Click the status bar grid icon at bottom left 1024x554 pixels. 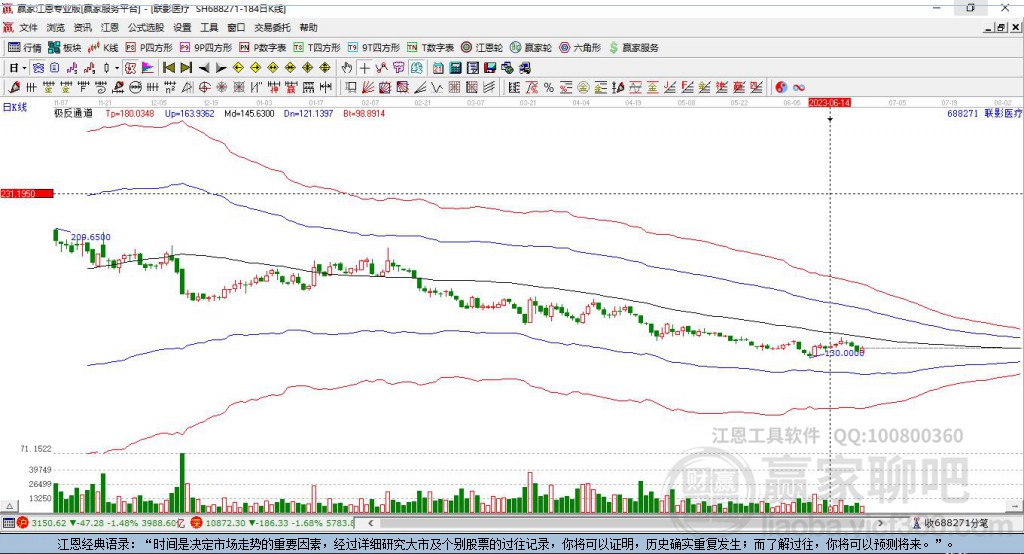point(8,523)
